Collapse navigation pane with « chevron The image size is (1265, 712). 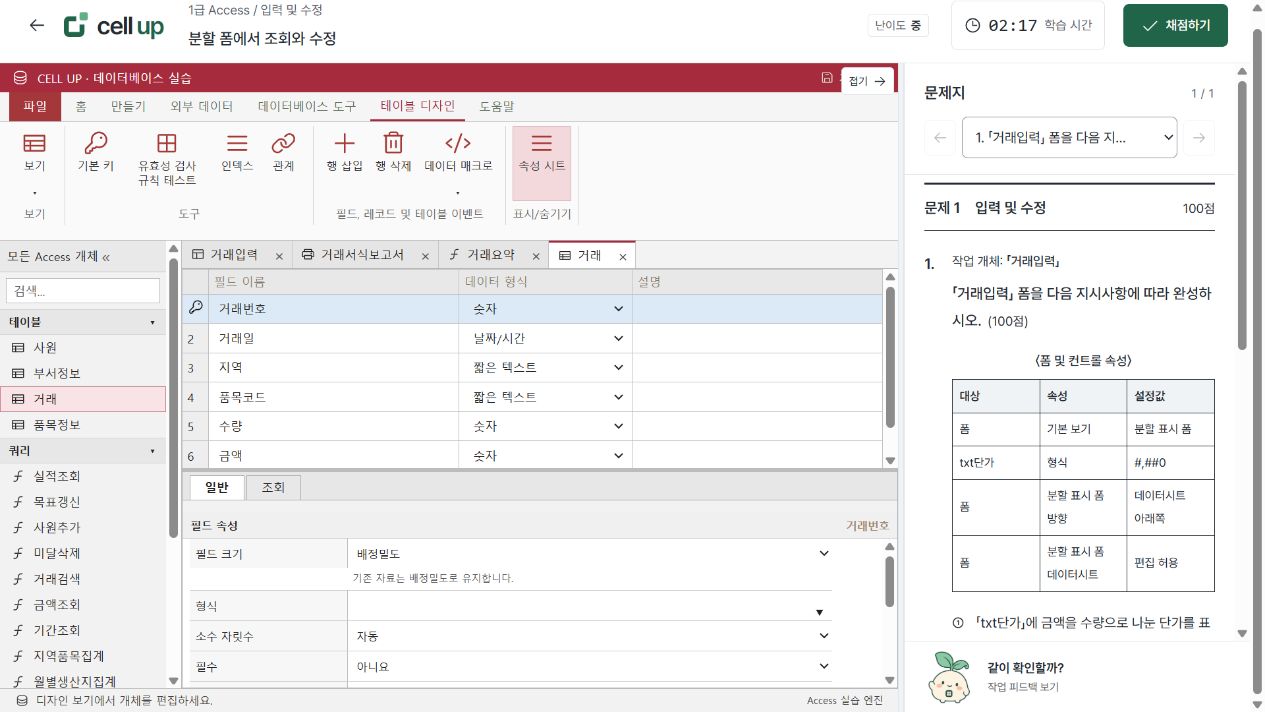pyautogui.click(x=106, y=256)
